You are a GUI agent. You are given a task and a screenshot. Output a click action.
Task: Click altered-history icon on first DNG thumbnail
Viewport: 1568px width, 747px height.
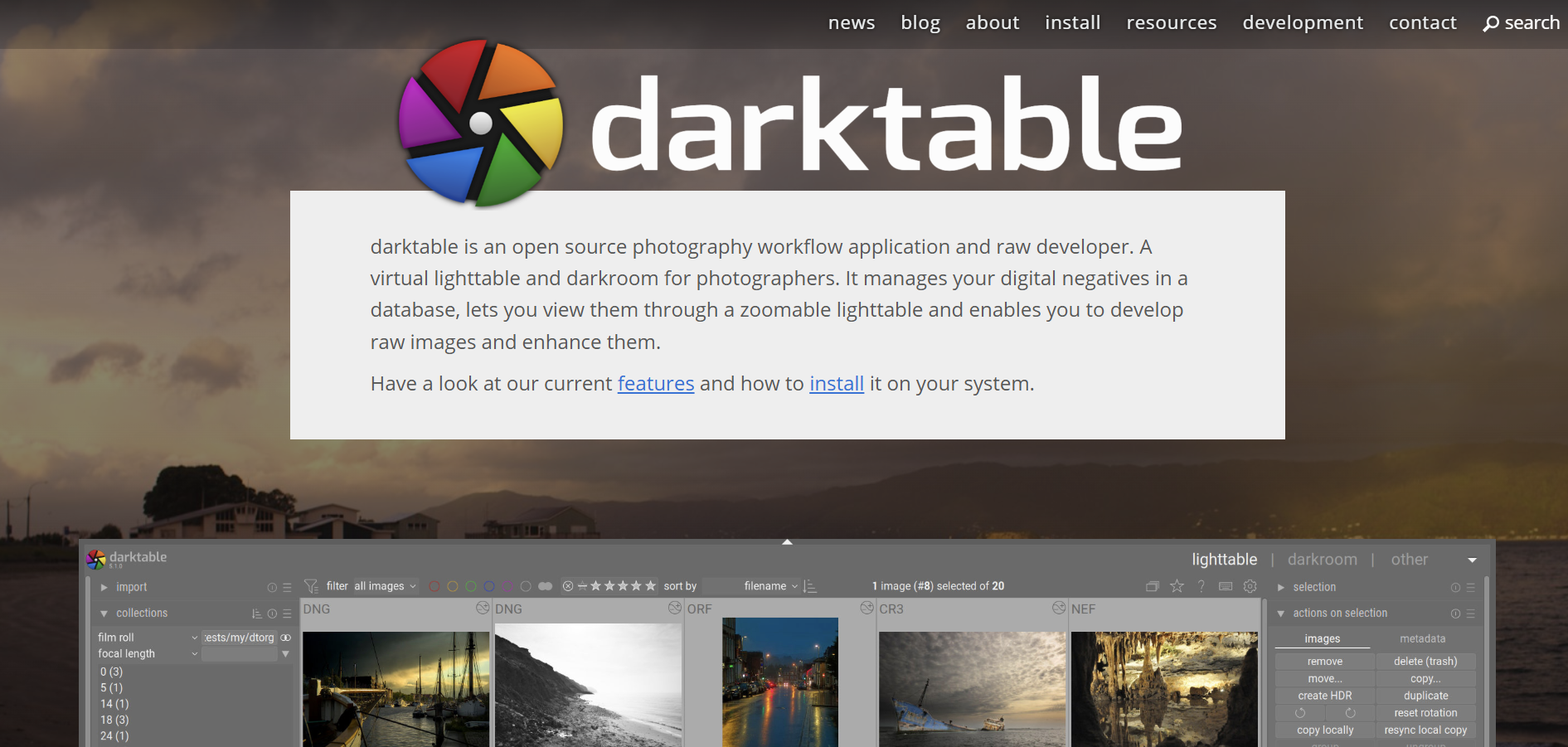pos(483,608)
